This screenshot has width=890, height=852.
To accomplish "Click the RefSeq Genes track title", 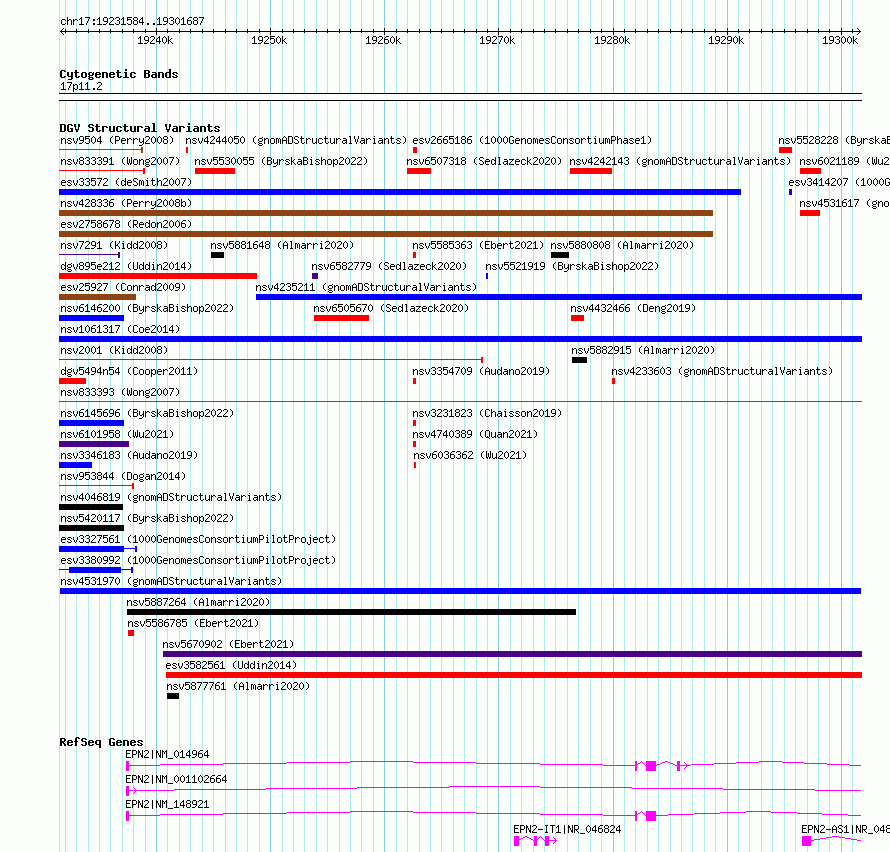I will coord(101,742).
